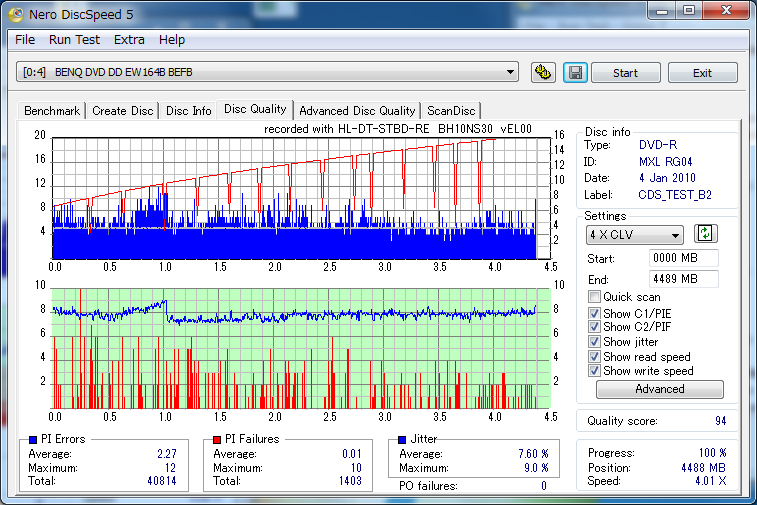Image resolution: width=757 pixels, height=505 pixels.
Task: Click the save floppy disk icon
Action: point(574,73)
